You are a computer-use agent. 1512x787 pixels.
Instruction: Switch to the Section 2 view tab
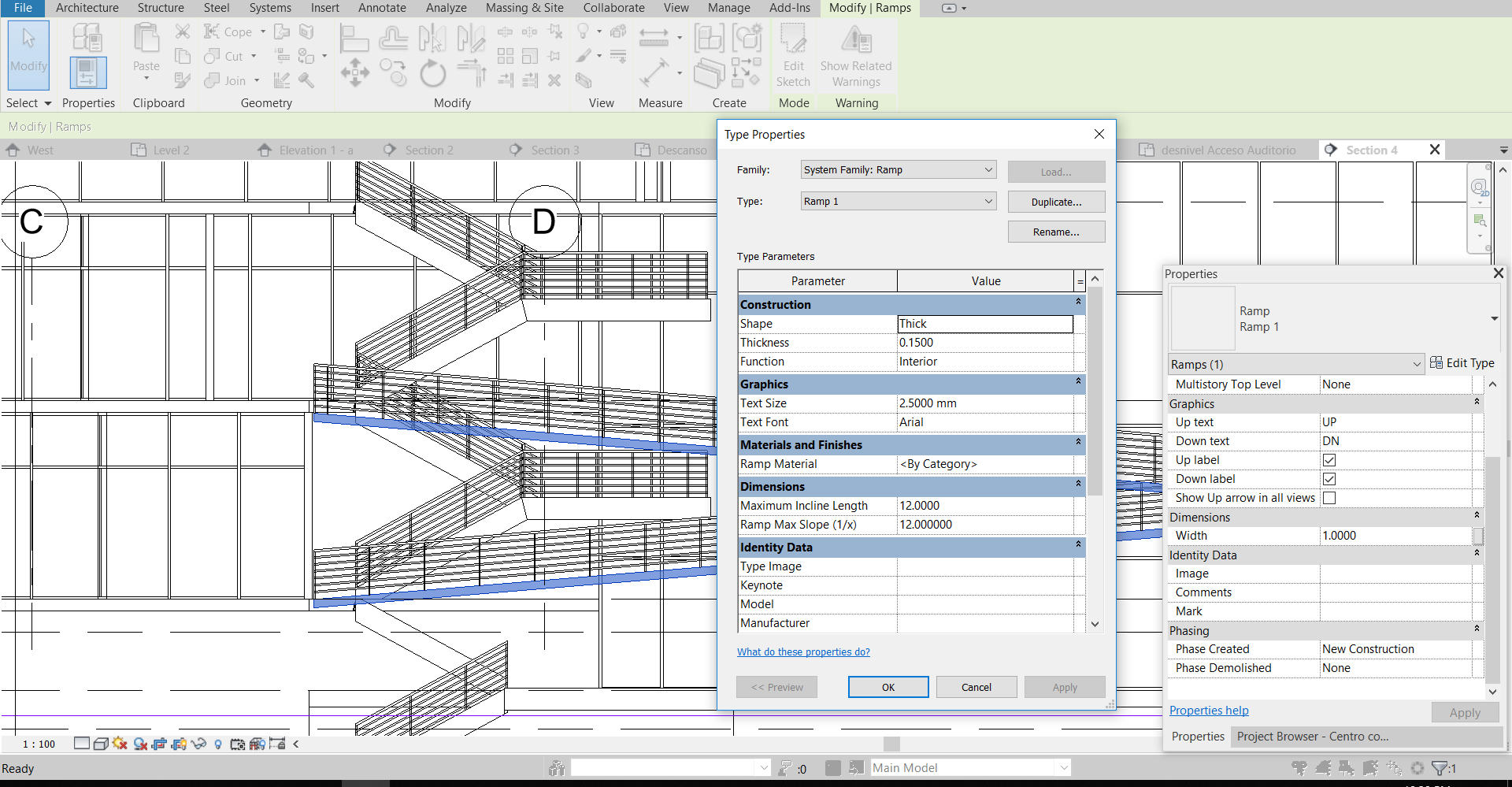pyautogui.click(x=429, y=150)
